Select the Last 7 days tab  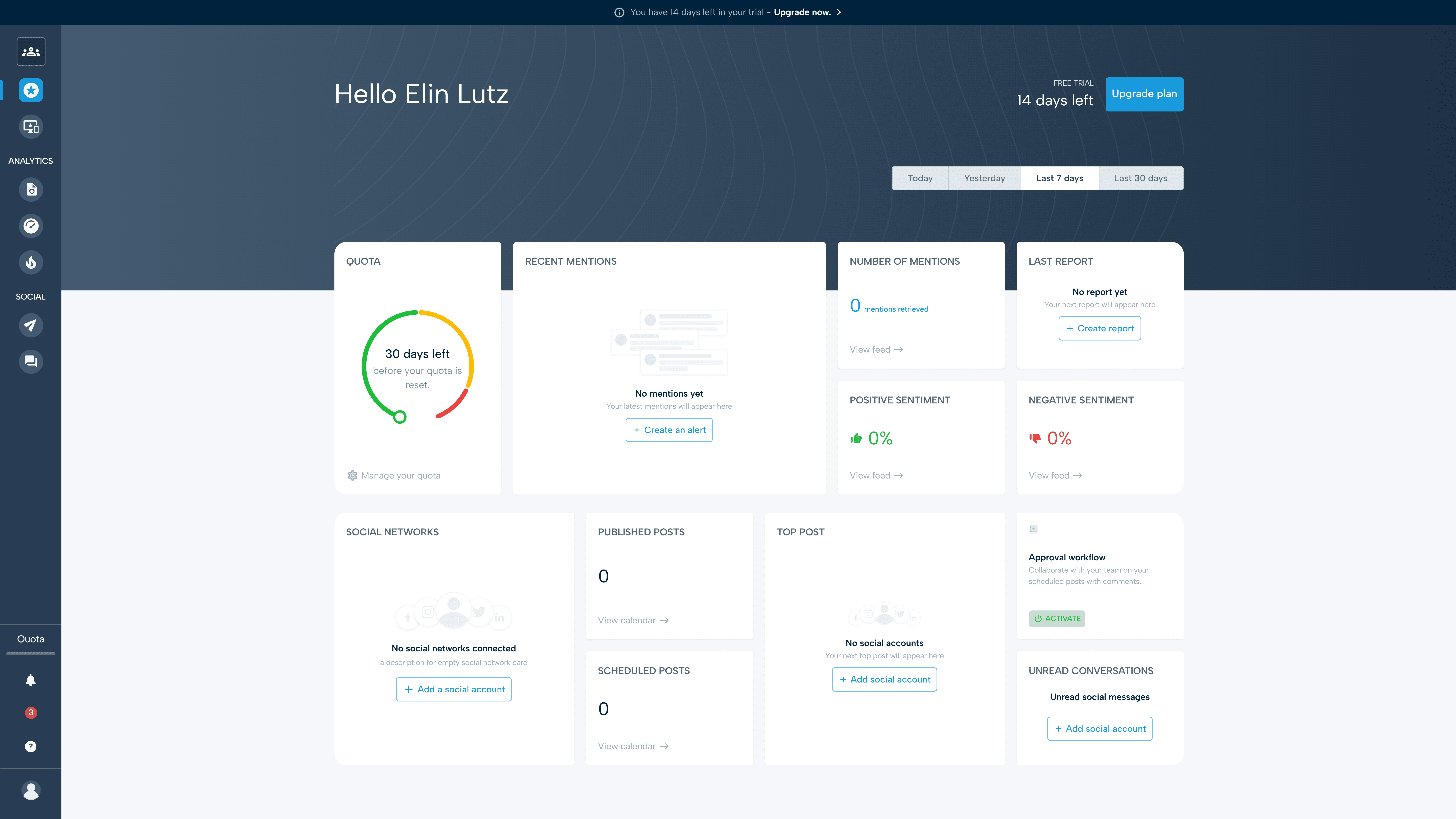coord(1060,178)
